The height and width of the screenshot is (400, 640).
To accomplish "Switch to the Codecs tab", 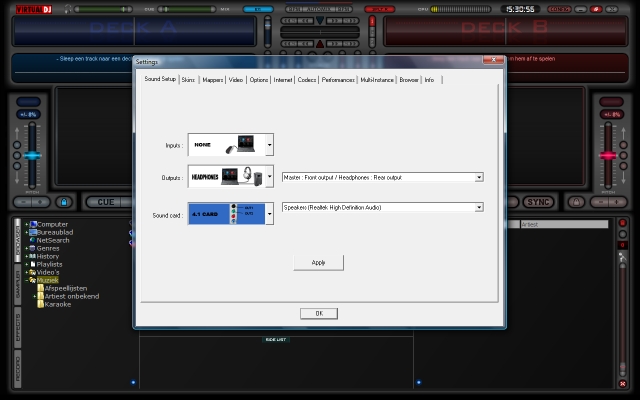I will click(x=307, y=80).
